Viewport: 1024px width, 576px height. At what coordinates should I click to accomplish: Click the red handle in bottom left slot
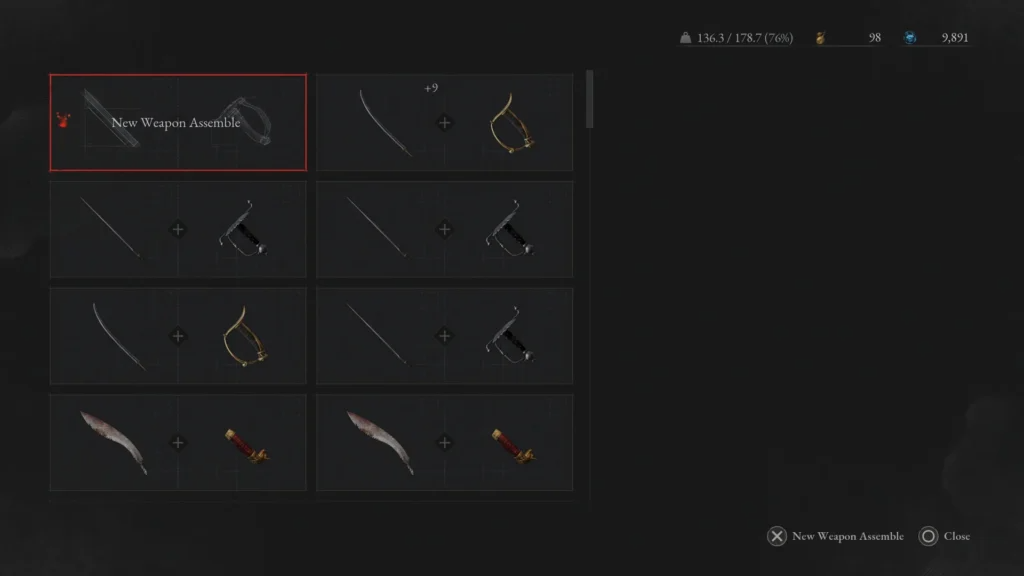(x=247, y=445)
